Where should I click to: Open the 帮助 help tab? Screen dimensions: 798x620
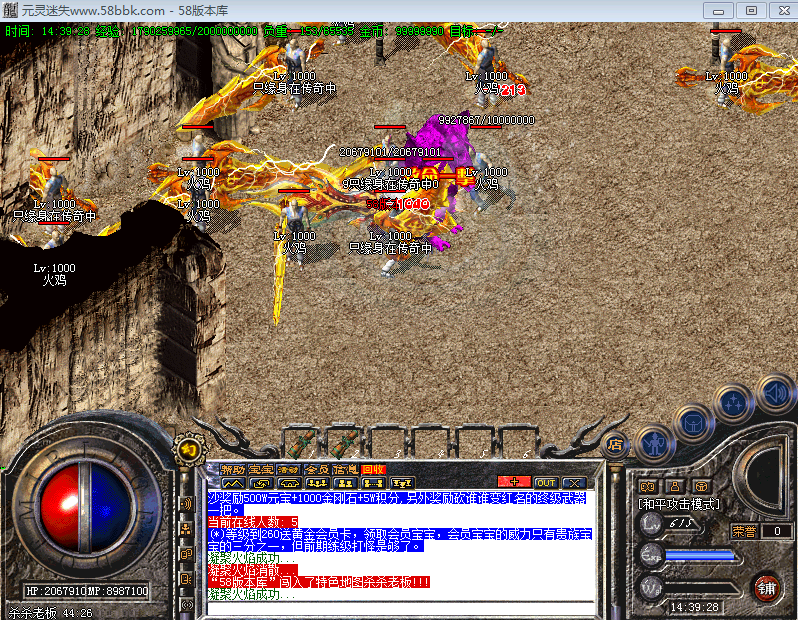point(233,469)
